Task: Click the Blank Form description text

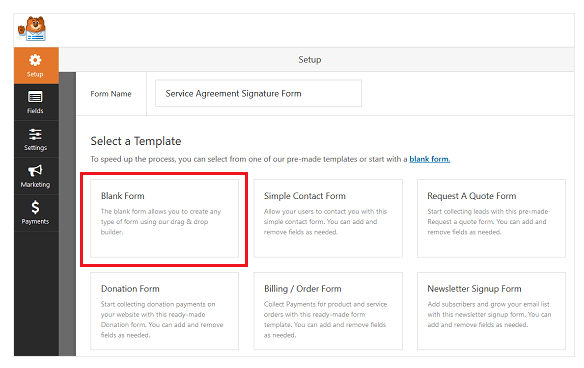Action: (161, 222)
